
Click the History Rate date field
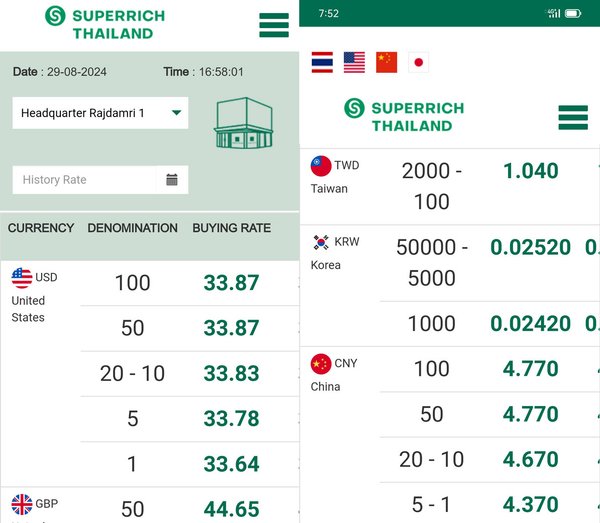pos(84,179)
